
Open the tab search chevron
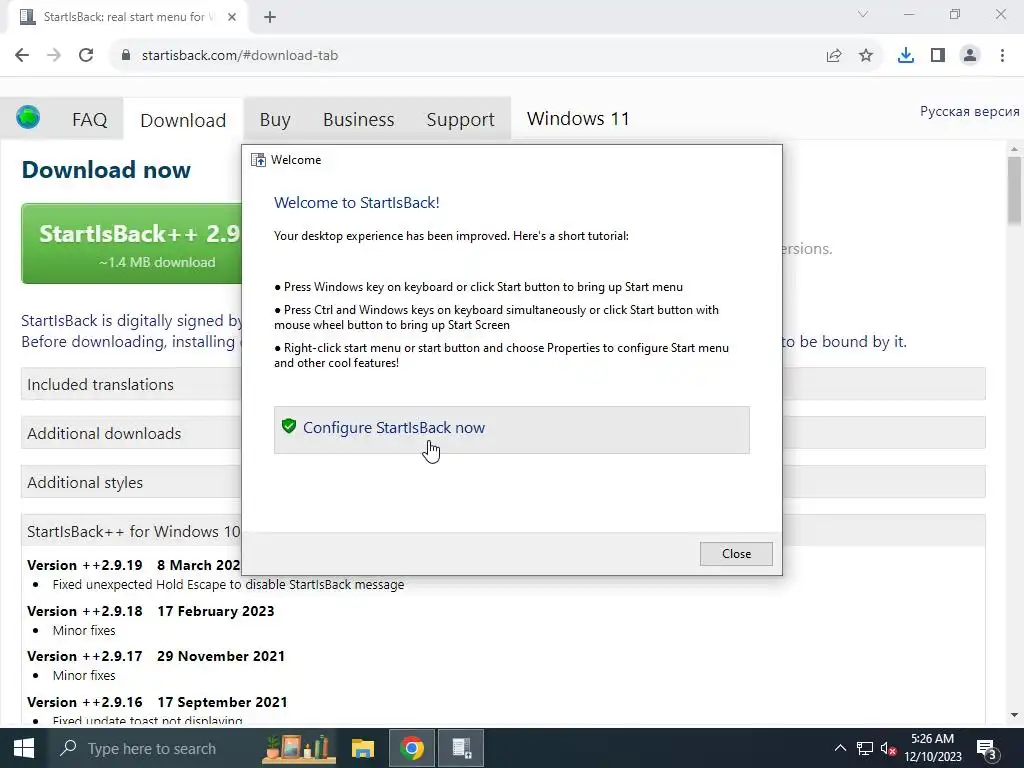click(863, 14)
